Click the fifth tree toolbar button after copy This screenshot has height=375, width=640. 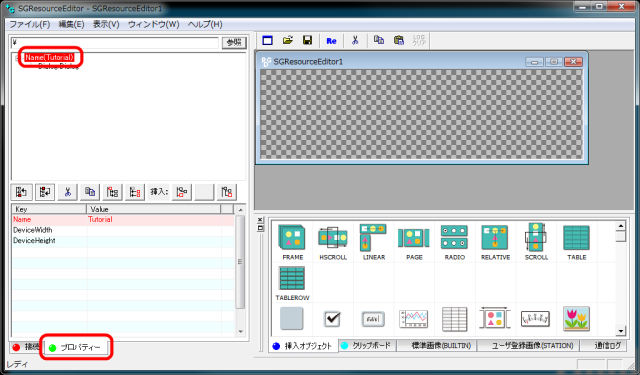click(x=112, y=192)
